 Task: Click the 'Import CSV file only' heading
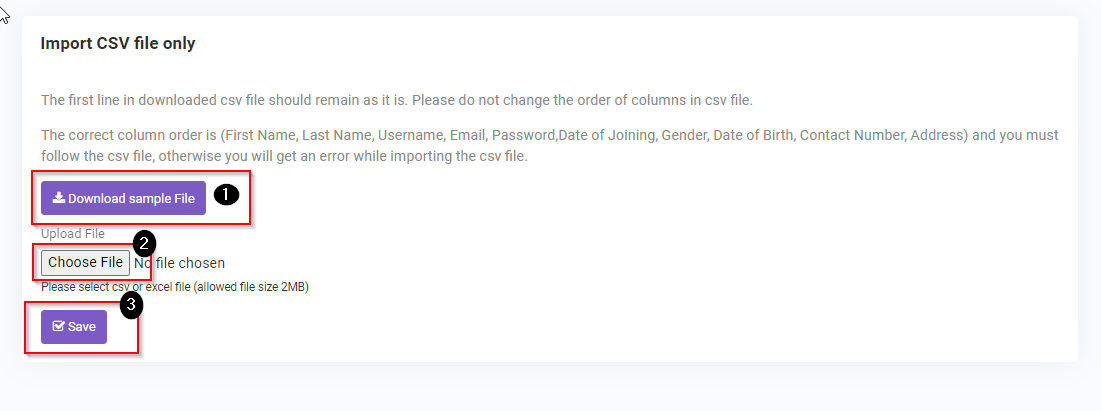118,44
